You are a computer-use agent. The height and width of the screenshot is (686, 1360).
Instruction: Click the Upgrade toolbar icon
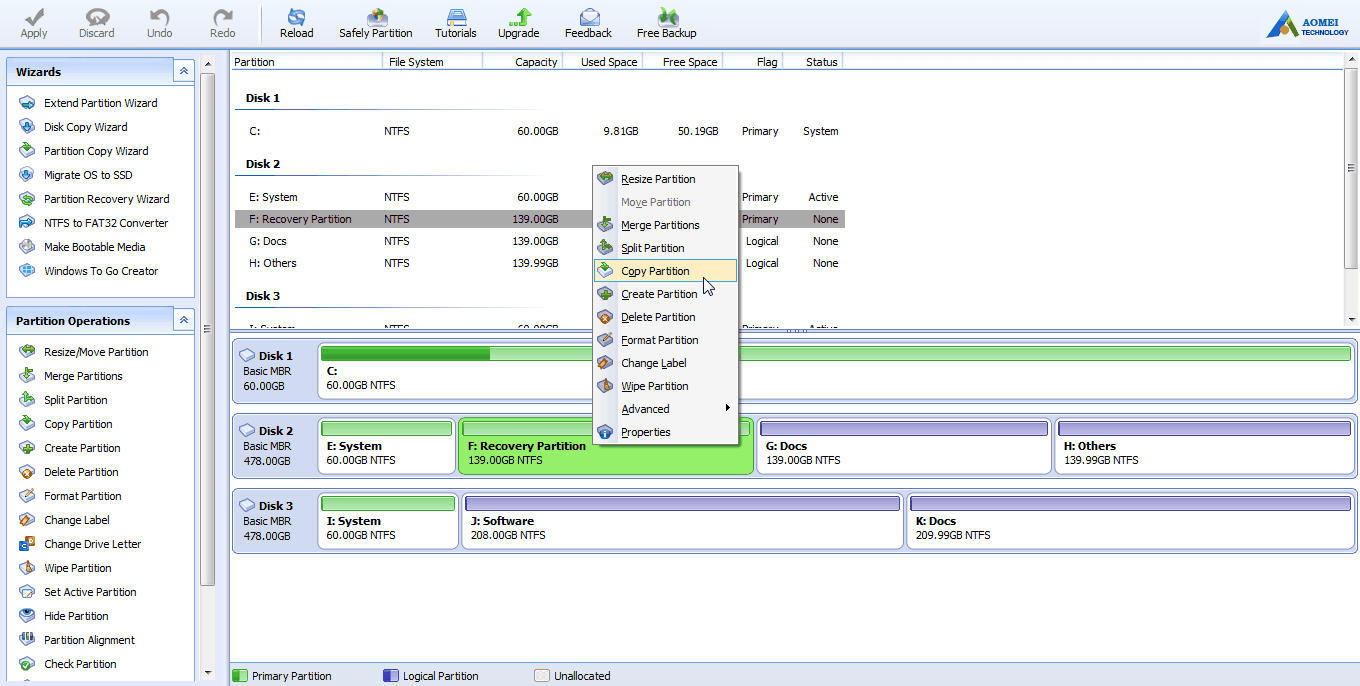pos(518,23)
